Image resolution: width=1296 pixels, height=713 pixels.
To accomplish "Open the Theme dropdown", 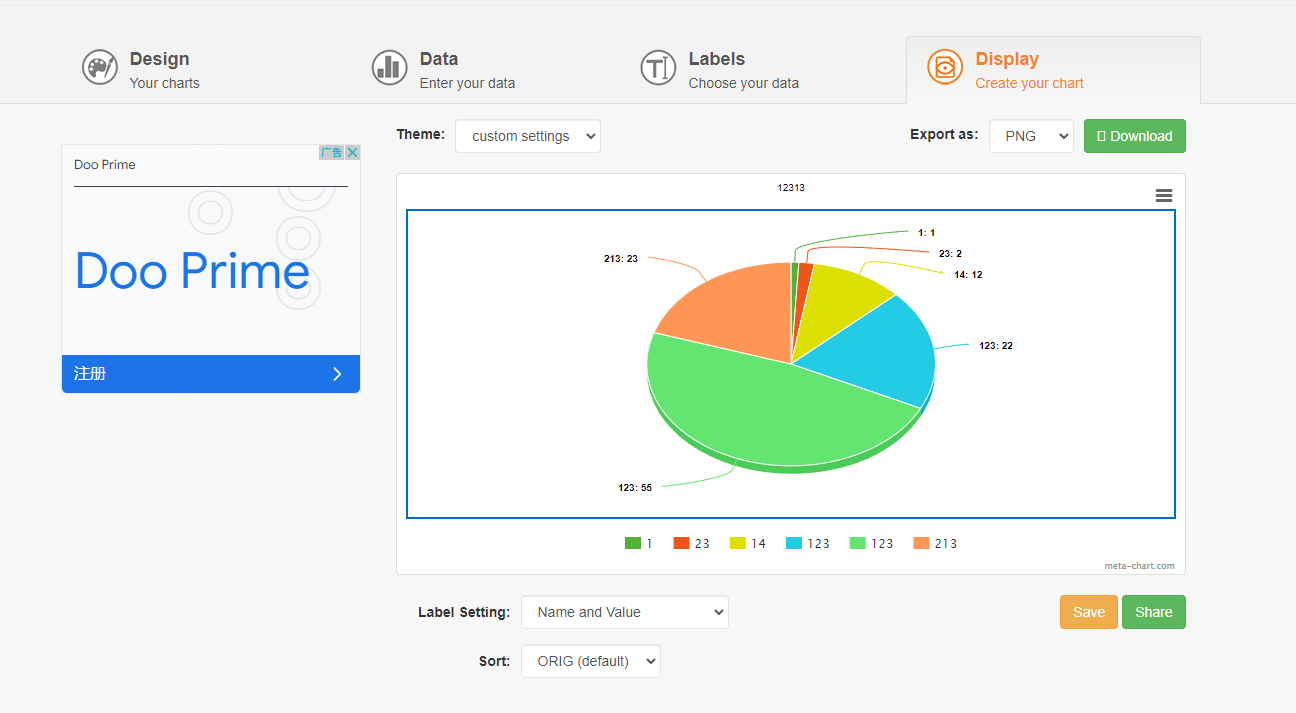I will 528,137.
